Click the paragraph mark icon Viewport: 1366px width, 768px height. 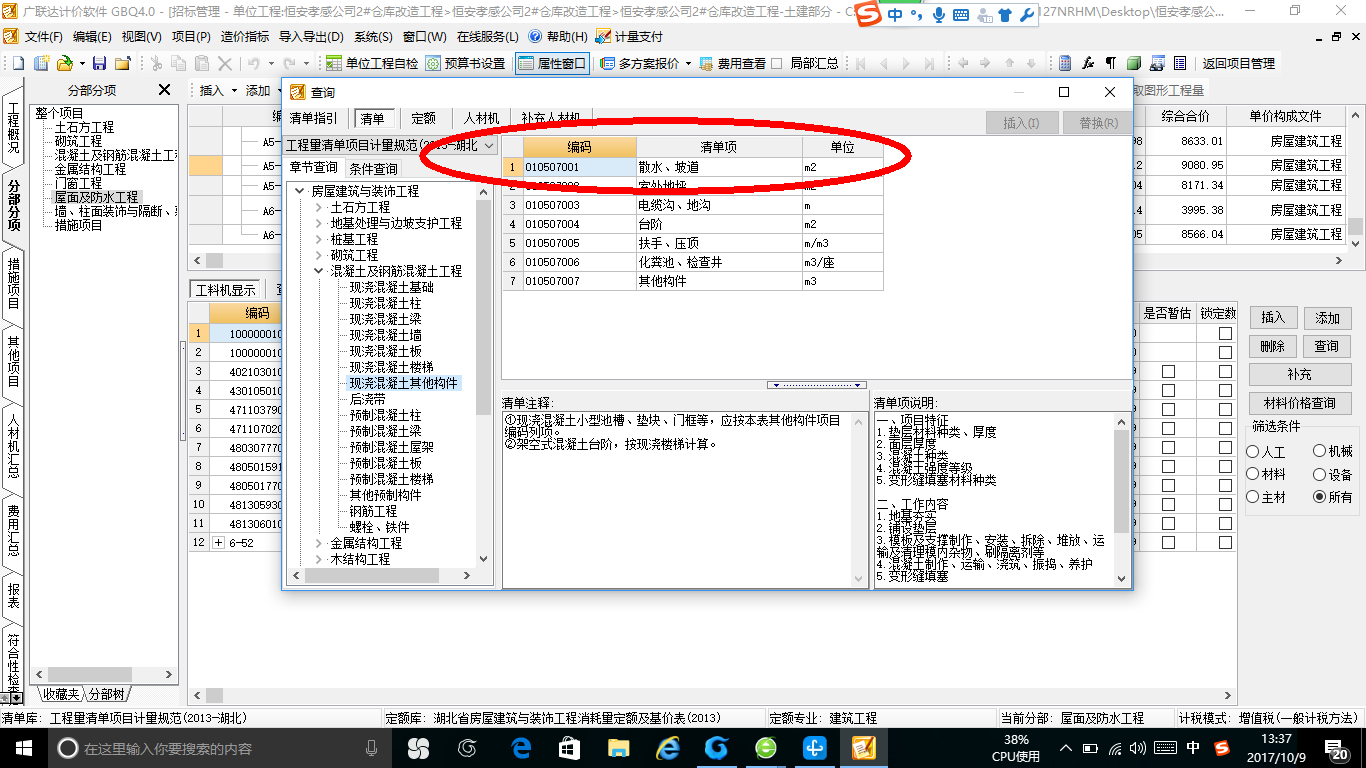(x=1110, y=63)
